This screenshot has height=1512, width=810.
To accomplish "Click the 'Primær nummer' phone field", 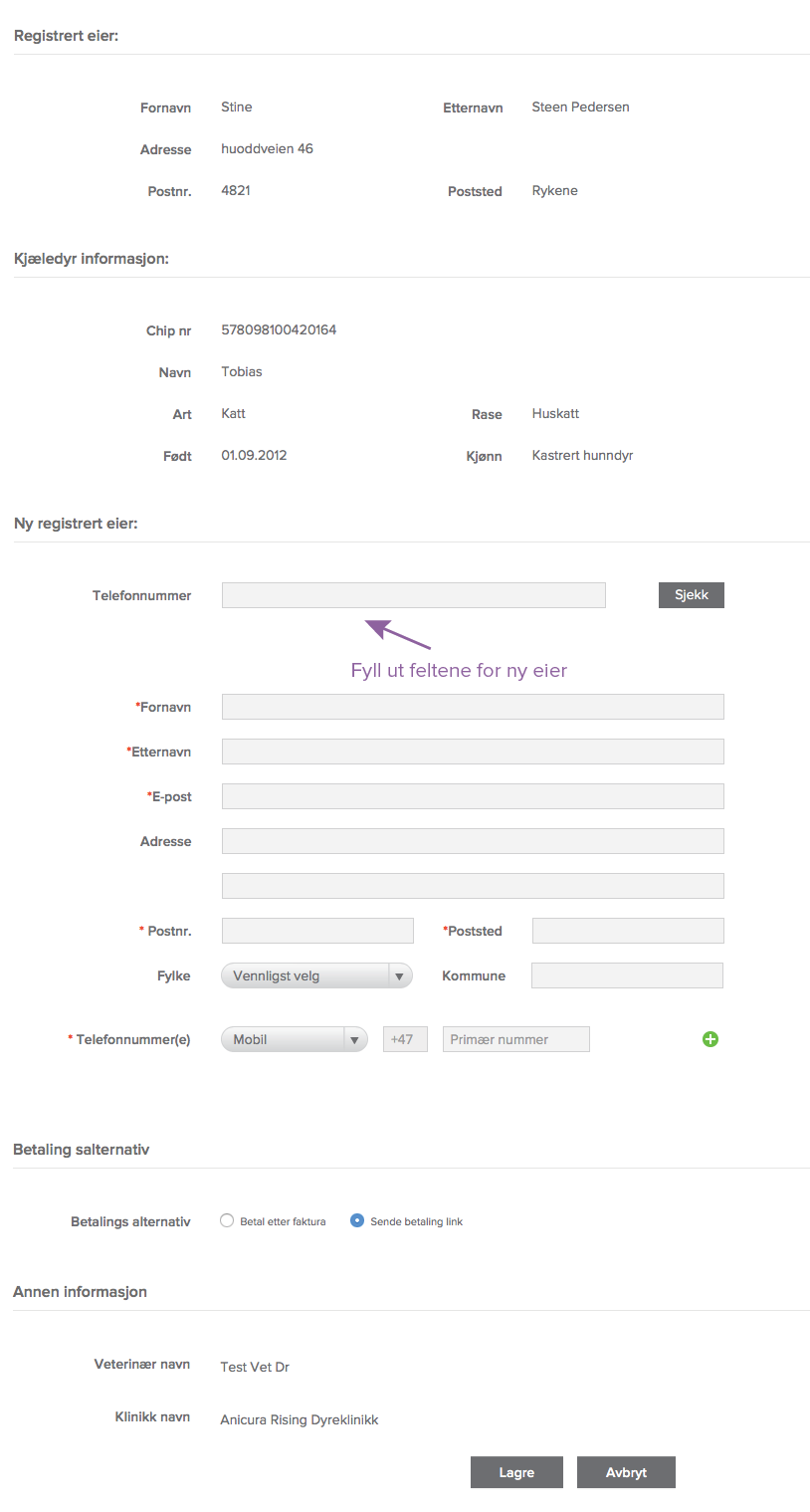I will pos(515,1039).
